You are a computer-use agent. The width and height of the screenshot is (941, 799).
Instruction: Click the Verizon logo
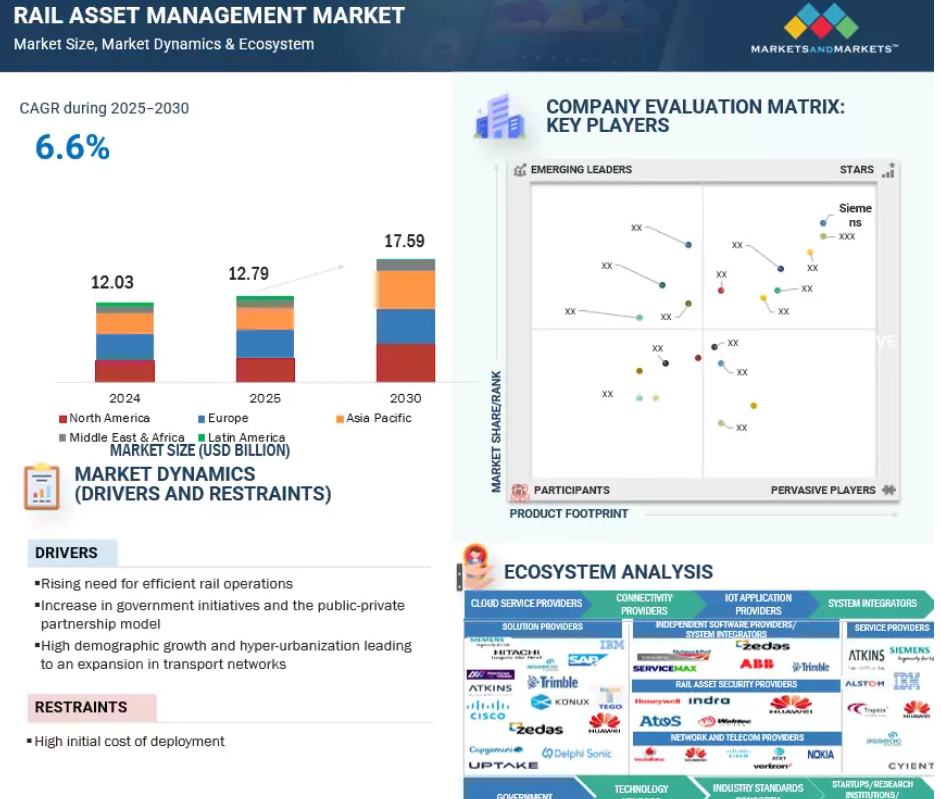[x=772, y=766]
